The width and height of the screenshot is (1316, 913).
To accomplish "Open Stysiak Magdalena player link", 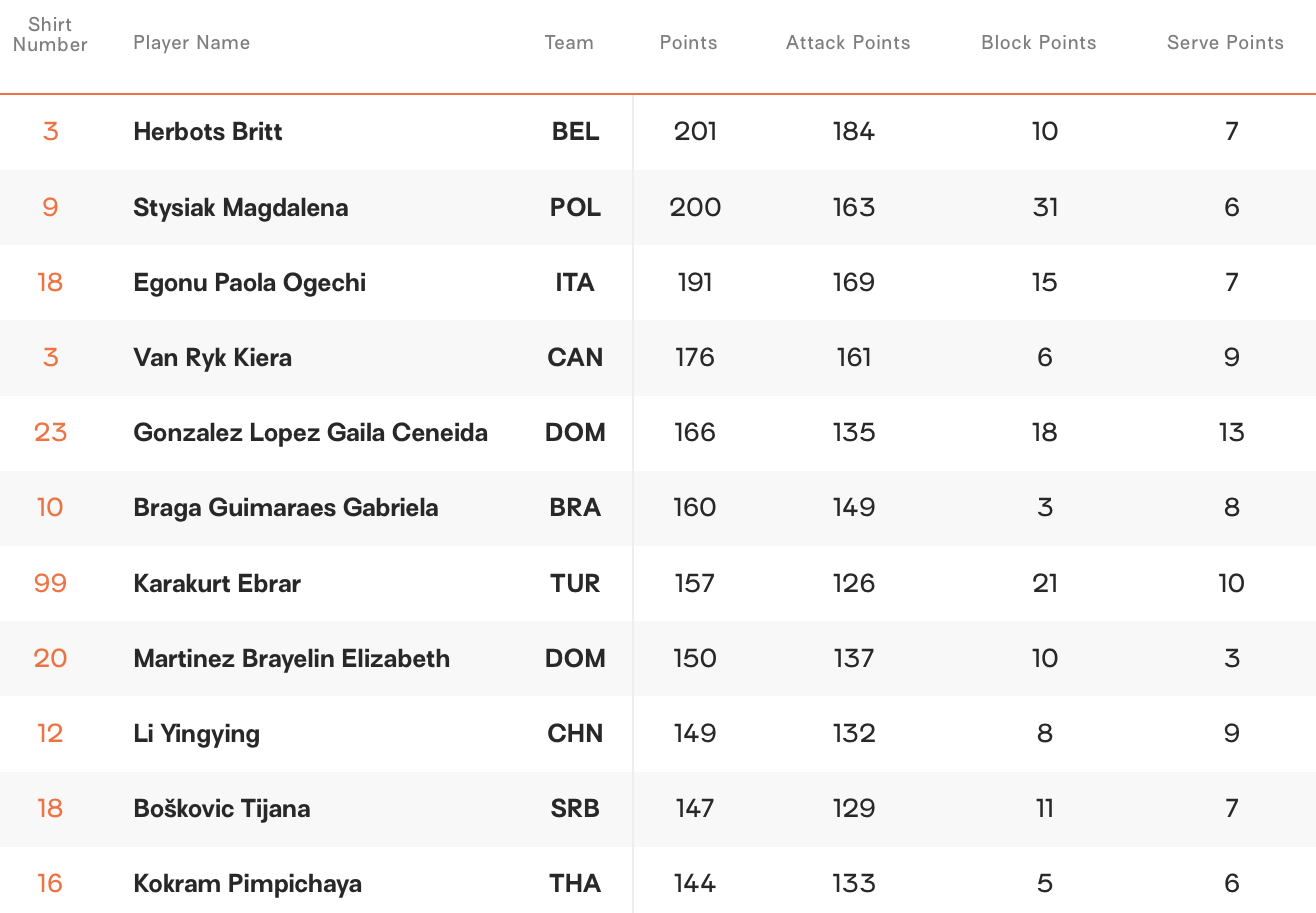I will (241, 207).
